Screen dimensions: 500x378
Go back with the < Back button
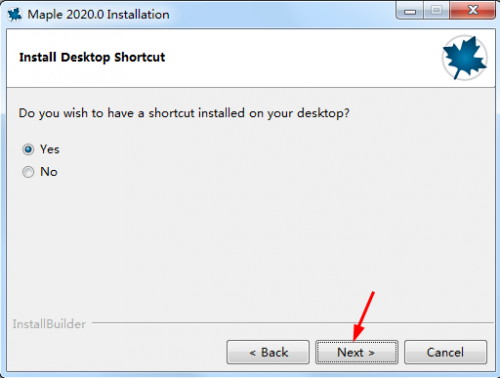point(268,352)
